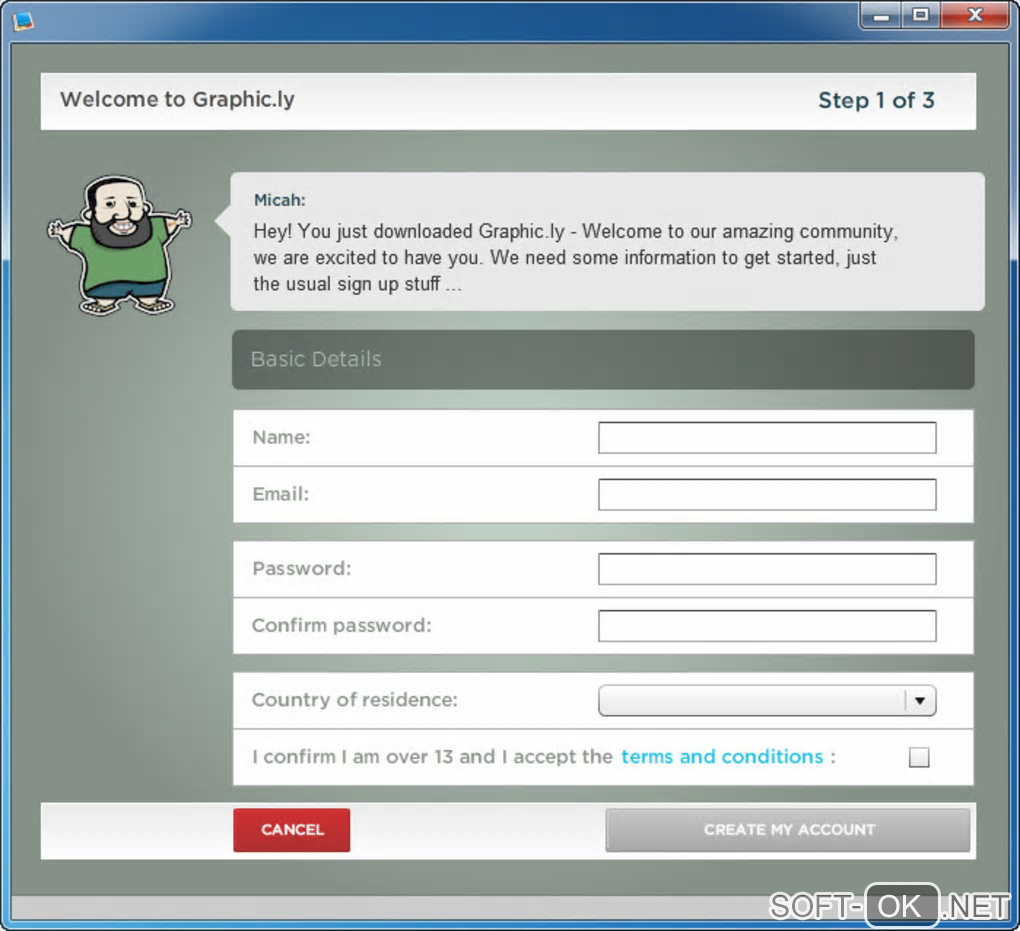Open the terms and conditions link
The image size is (1020, 931).
tap(722, 757)
